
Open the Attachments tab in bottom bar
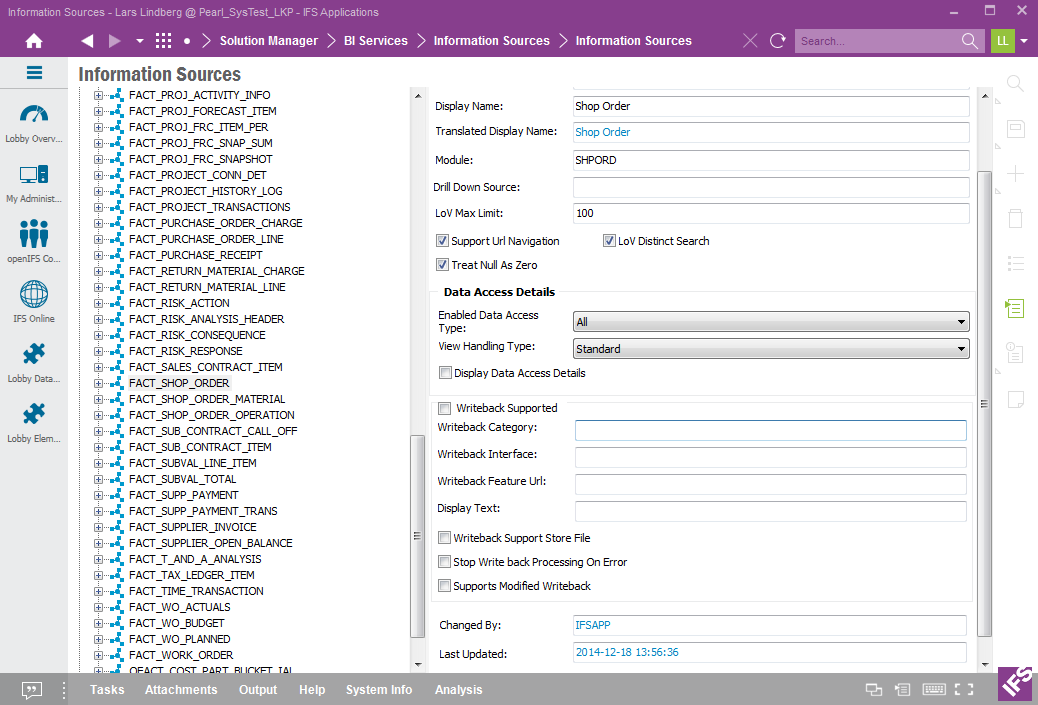(x=180, y=690)
